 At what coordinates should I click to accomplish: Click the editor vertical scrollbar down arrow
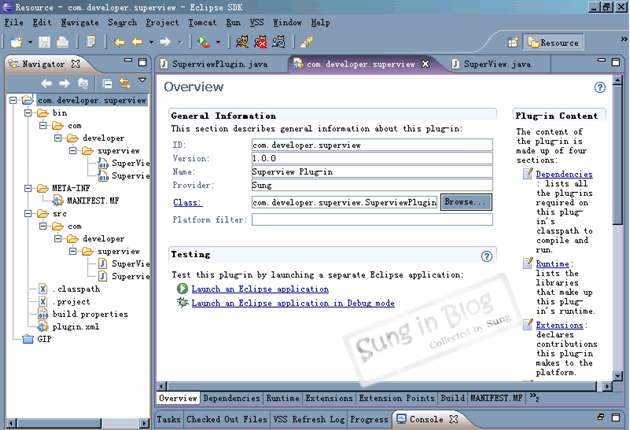618,376
